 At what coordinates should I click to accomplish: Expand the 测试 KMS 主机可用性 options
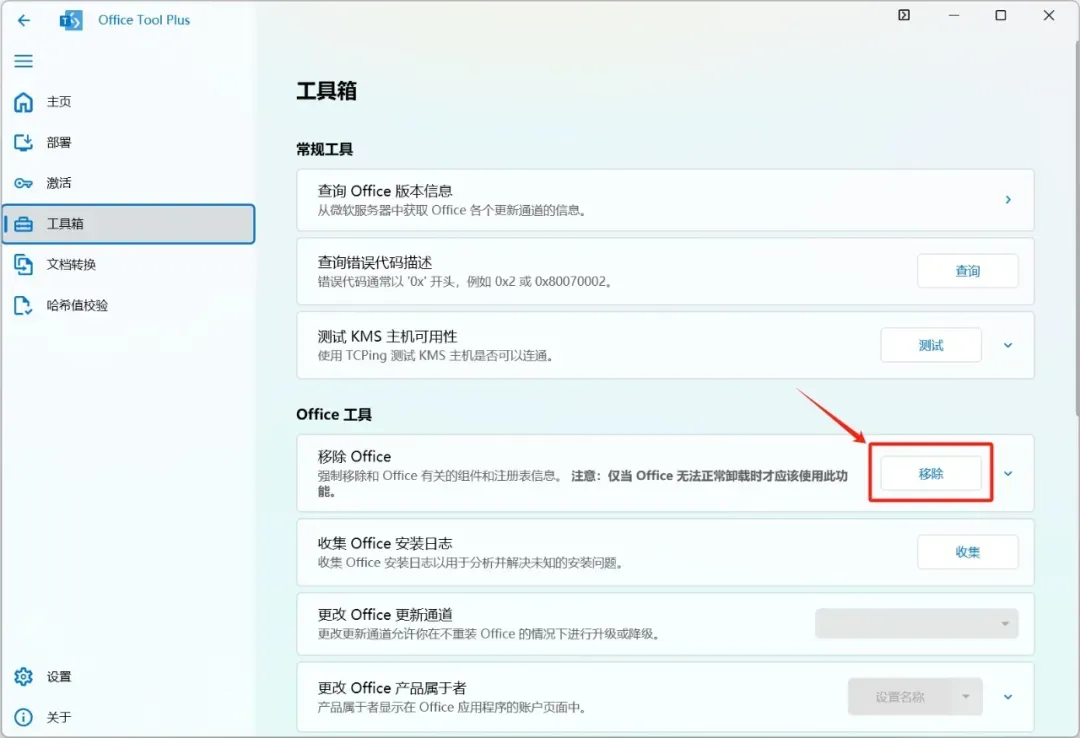tap(1008, 345)
